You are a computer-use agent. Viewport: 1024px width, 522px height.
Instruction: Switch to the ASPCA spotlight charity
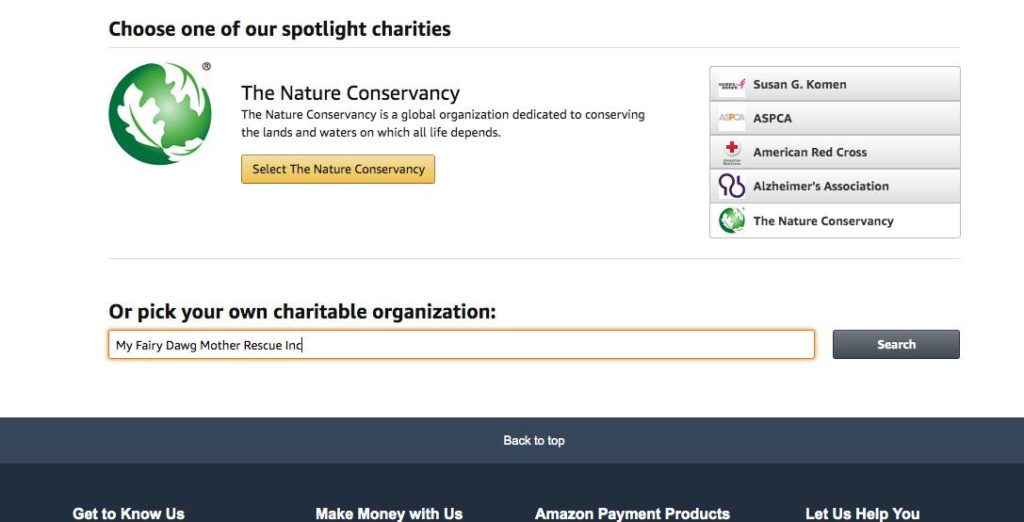[x=835, y=118]
